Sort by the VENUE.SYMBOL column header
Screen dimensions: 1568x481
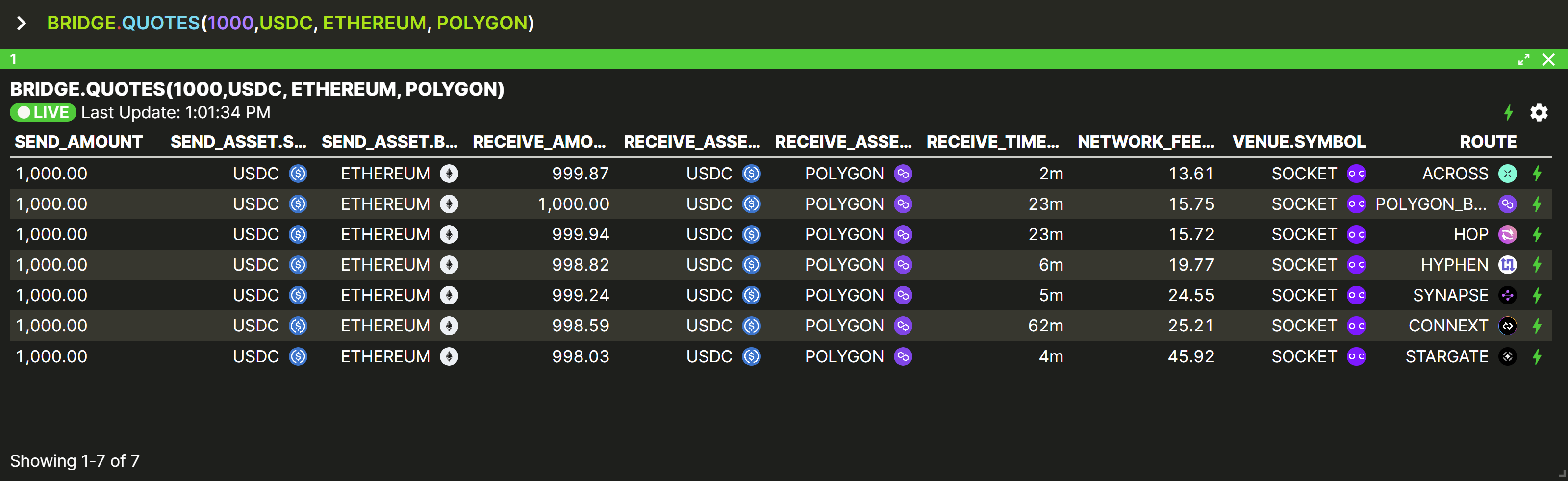(1299, 142)
